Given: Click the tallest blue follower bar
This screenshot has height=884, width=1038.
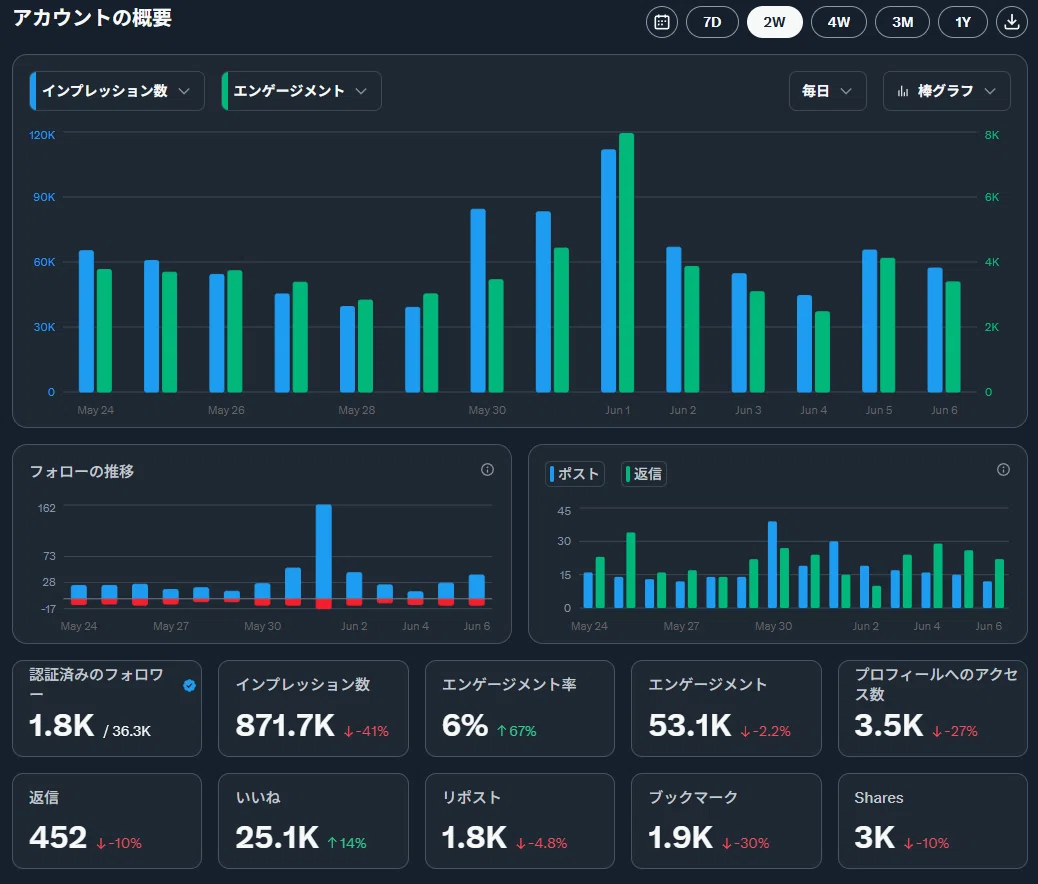Looking at the screenshot, I should [324, 552].
